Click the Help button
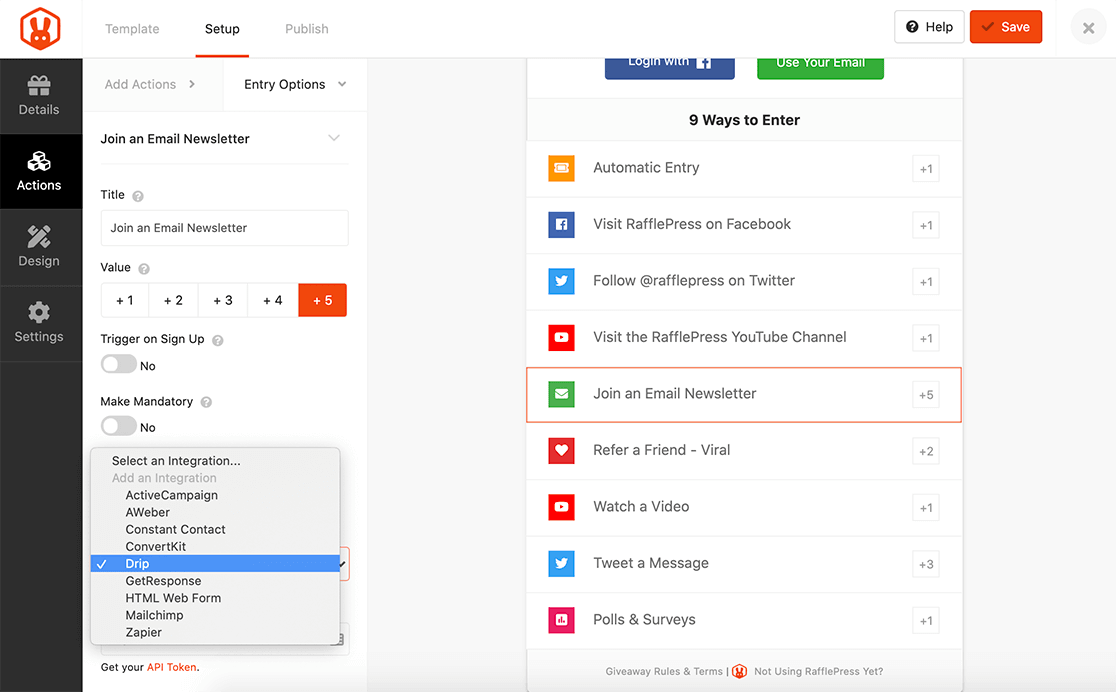Viewport: 1116px width, 692px height. (929, 27)
